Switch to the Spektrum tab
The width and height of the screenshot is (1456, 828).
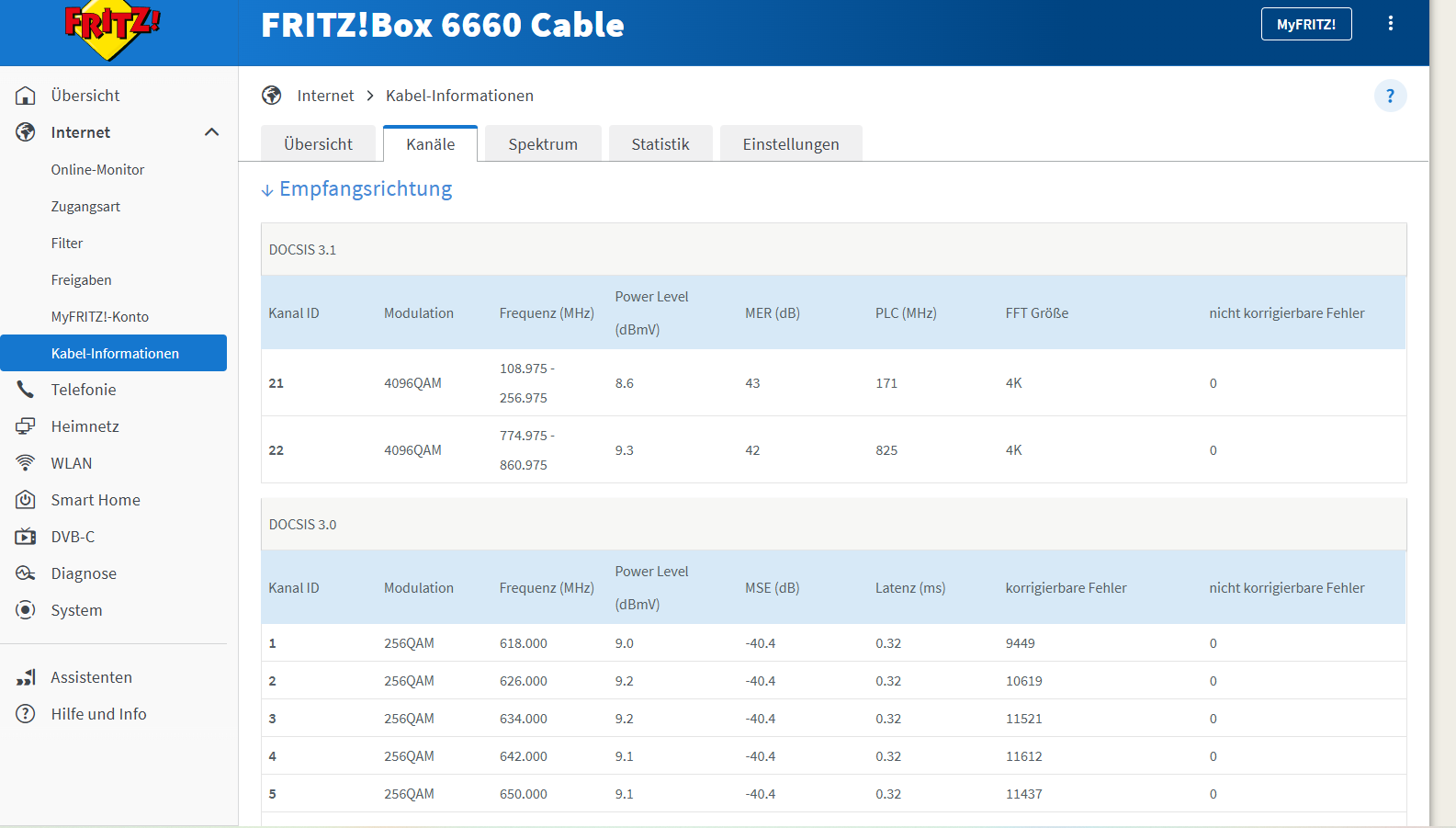click(x=543, y=144)
